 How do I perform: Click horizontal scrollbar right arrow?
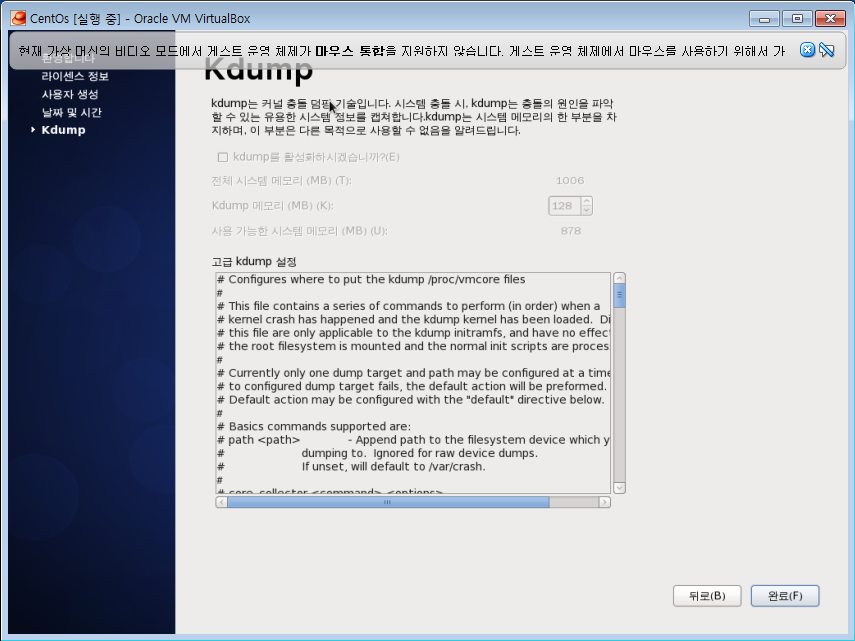pos(604,502)
